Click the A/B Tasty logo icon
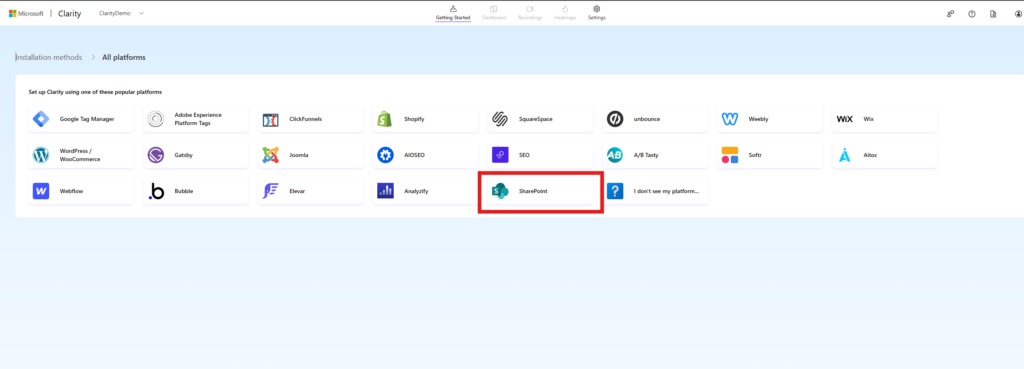This screenshot has width=1024, height=369. pyautogui.click(x=615, y=155)
